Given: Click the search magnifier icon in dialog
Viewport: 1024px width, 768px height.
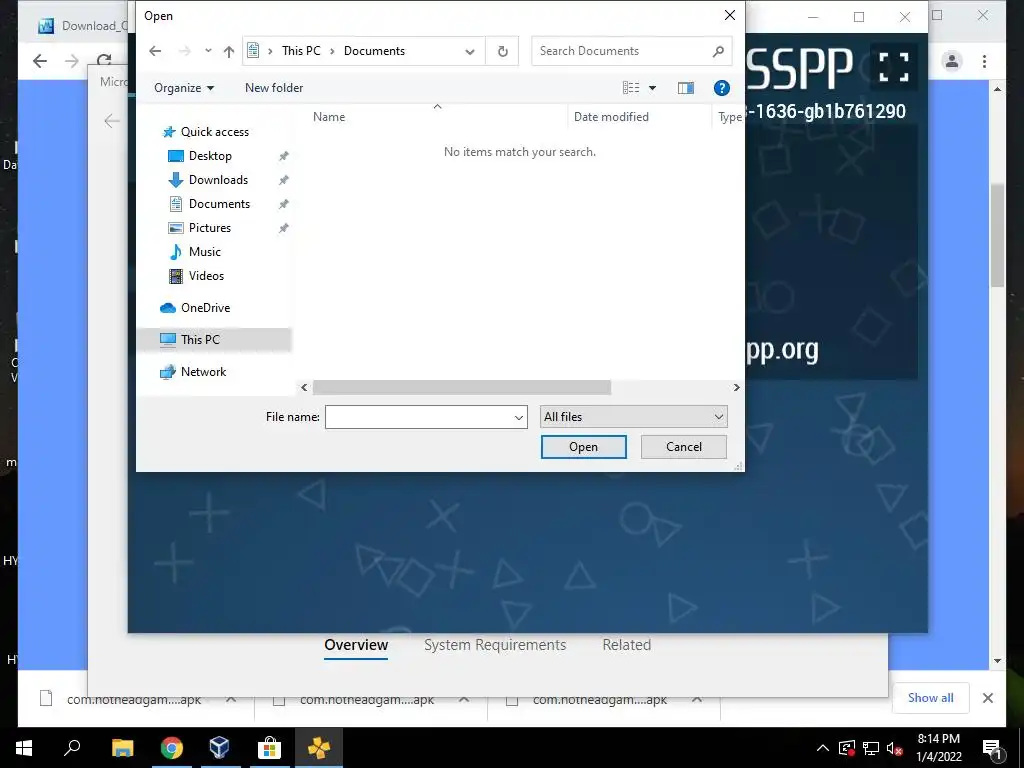Looking at the screenshot, I should (718, 51).
